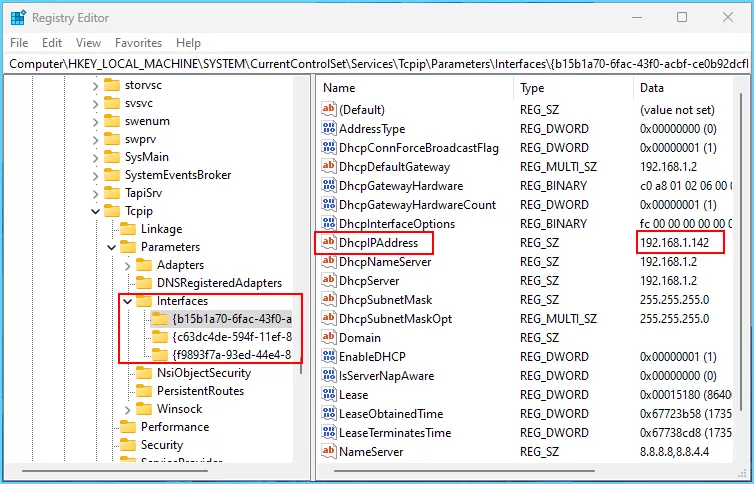Collapse the Parameters tree node
Viewport: 754px width, 484px height.
[112, 247]
